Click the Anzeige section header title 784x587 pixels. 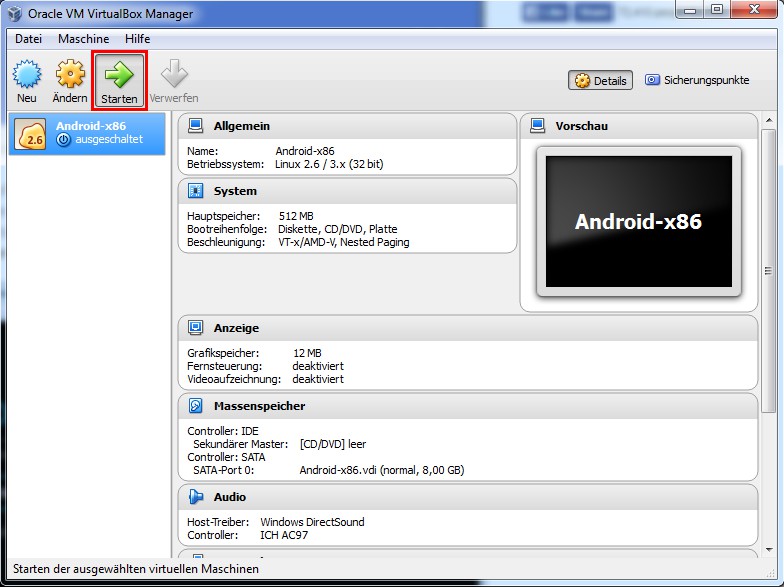(236, 328)
